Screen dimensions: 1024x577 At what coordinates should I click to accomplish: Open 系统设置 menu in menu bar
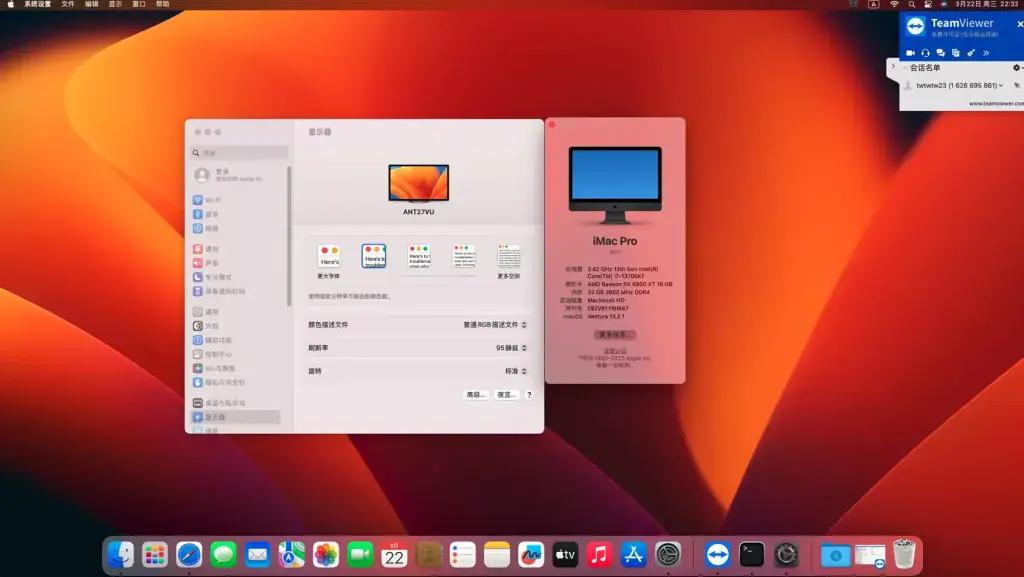[x=37, y=4]
